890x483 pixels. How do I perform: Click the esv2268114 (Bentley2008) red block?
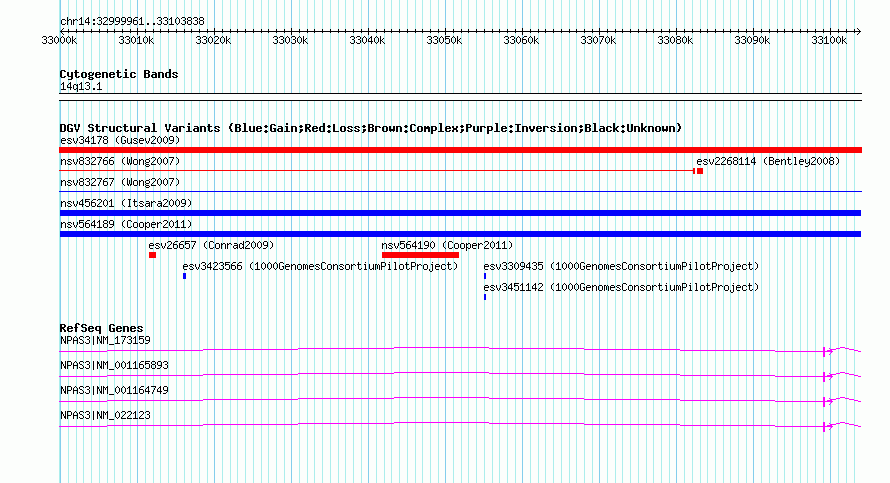coord(700,171)
